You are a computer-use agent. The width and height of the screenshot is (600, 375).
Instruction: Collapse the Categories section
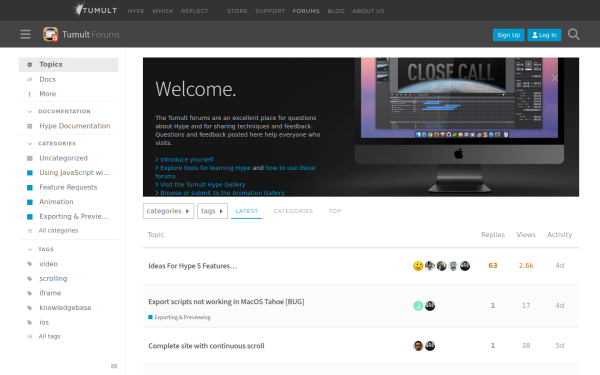click(30, 144)
